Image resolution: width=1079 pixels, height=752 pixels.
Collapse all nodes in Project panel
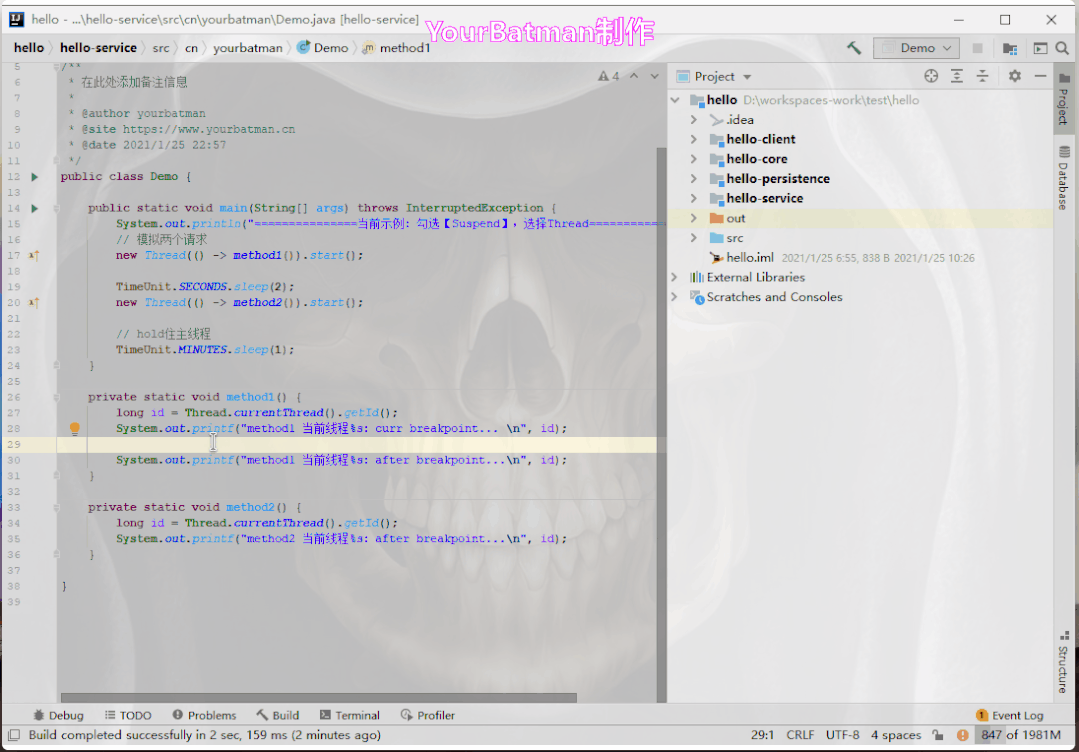(982, 76)
